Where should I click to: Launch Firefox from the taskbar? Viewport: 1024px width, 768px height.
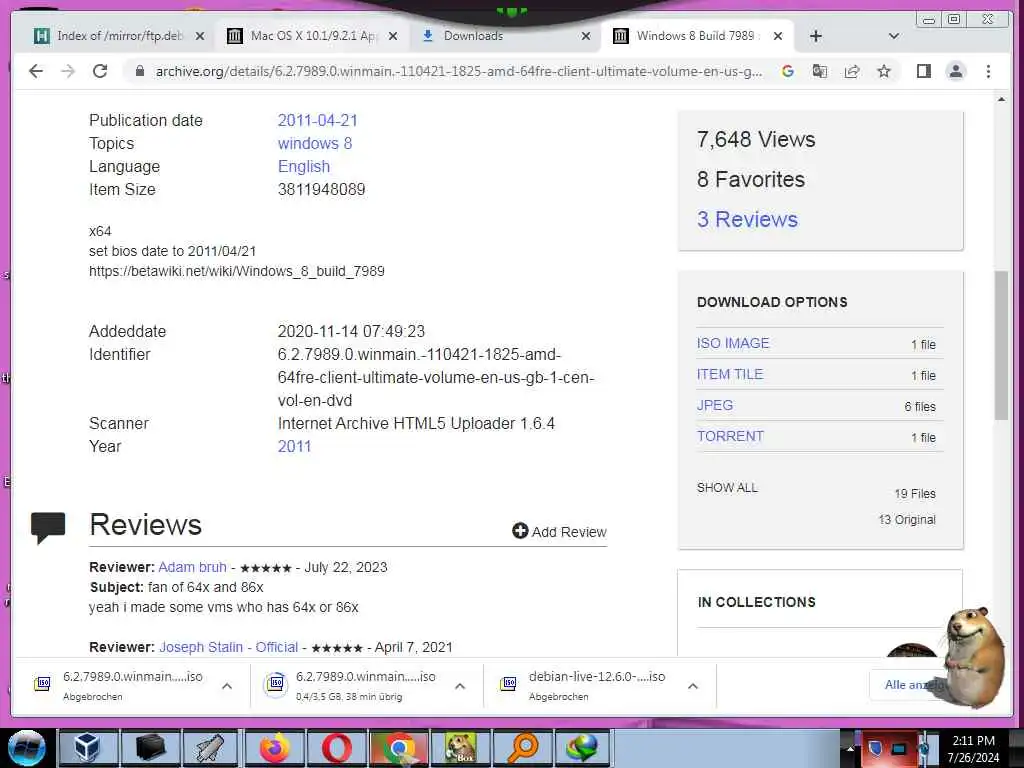click(x=275, y=748)
